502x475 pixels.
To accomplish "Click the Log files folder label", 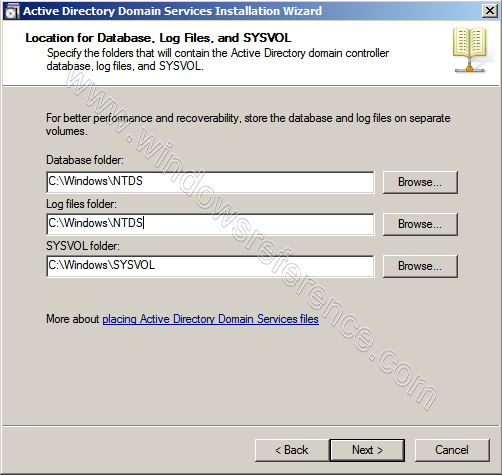I will click(81, 204).
